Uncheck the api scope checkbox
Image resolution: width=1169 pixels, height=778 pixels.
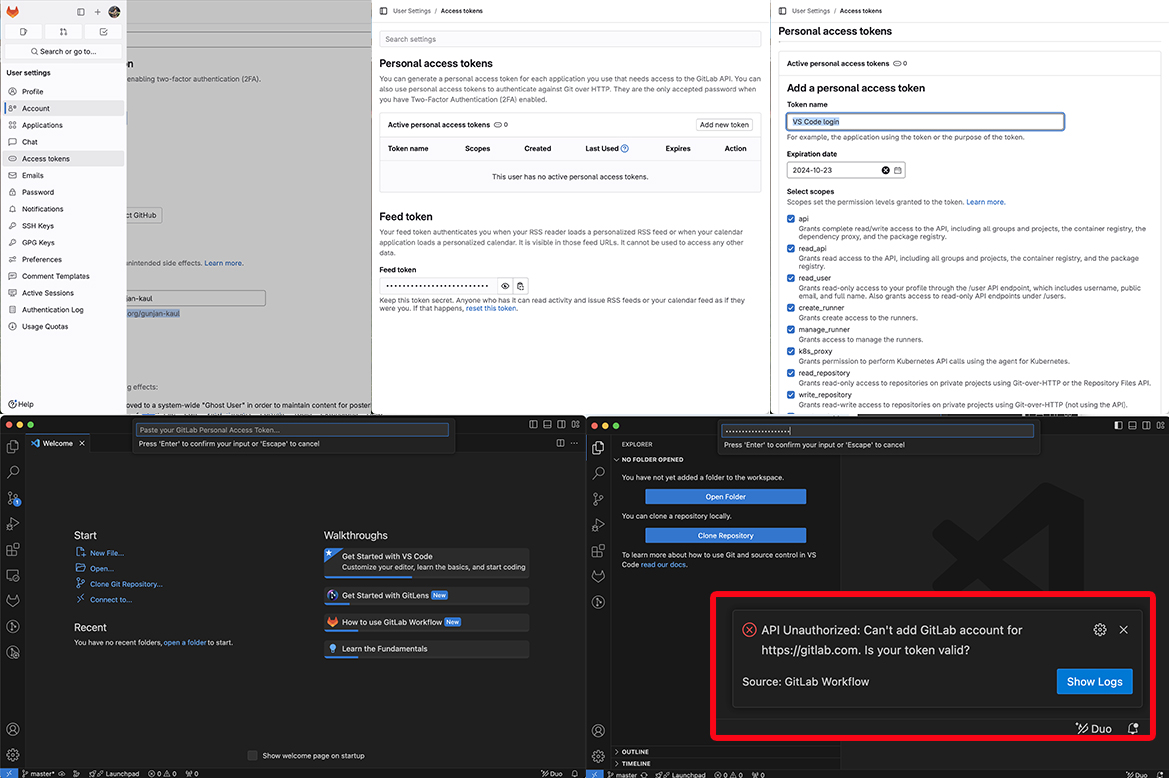tap(791, 219)
